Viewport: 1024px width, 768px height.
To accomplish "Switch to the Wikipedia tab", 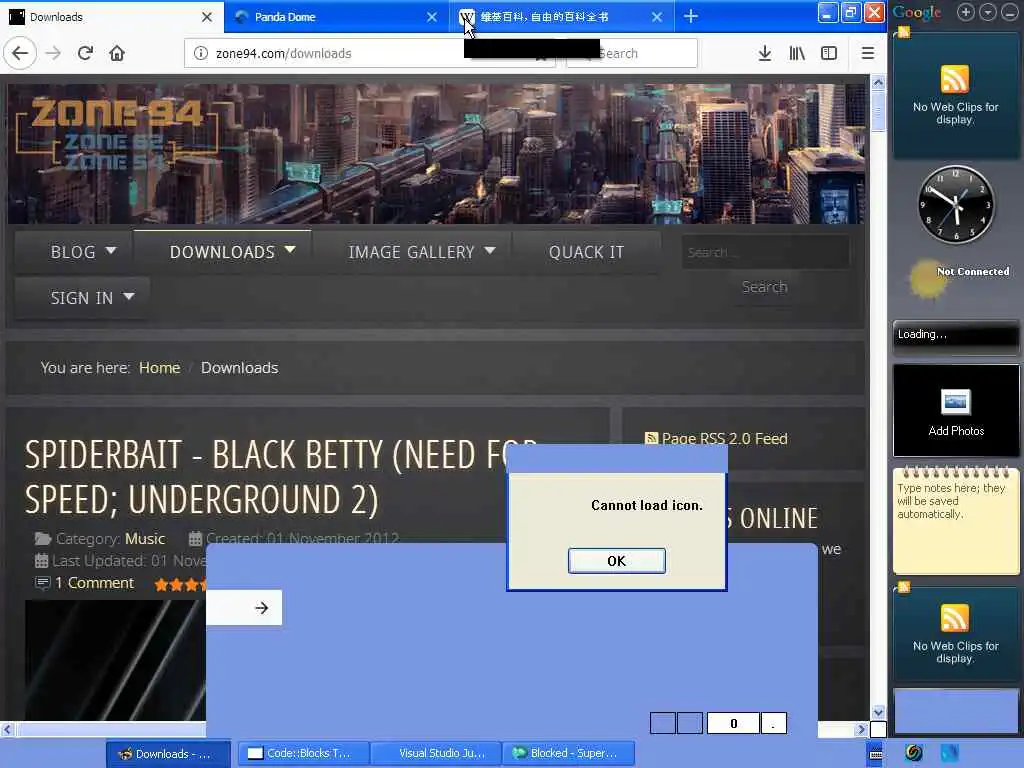I will [562, 16].
